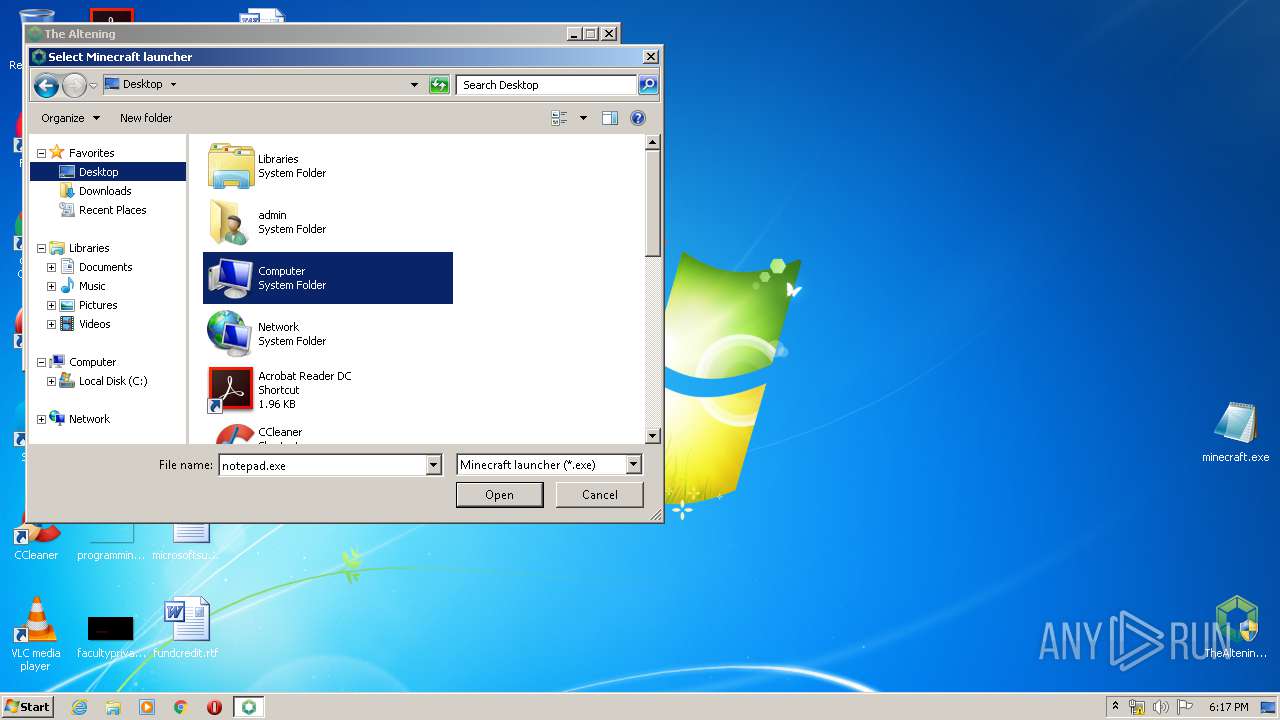1280x720 pixels.
Task: Go back with the blue arrow button
Action: pyautogui.click(x=46, y=85)
